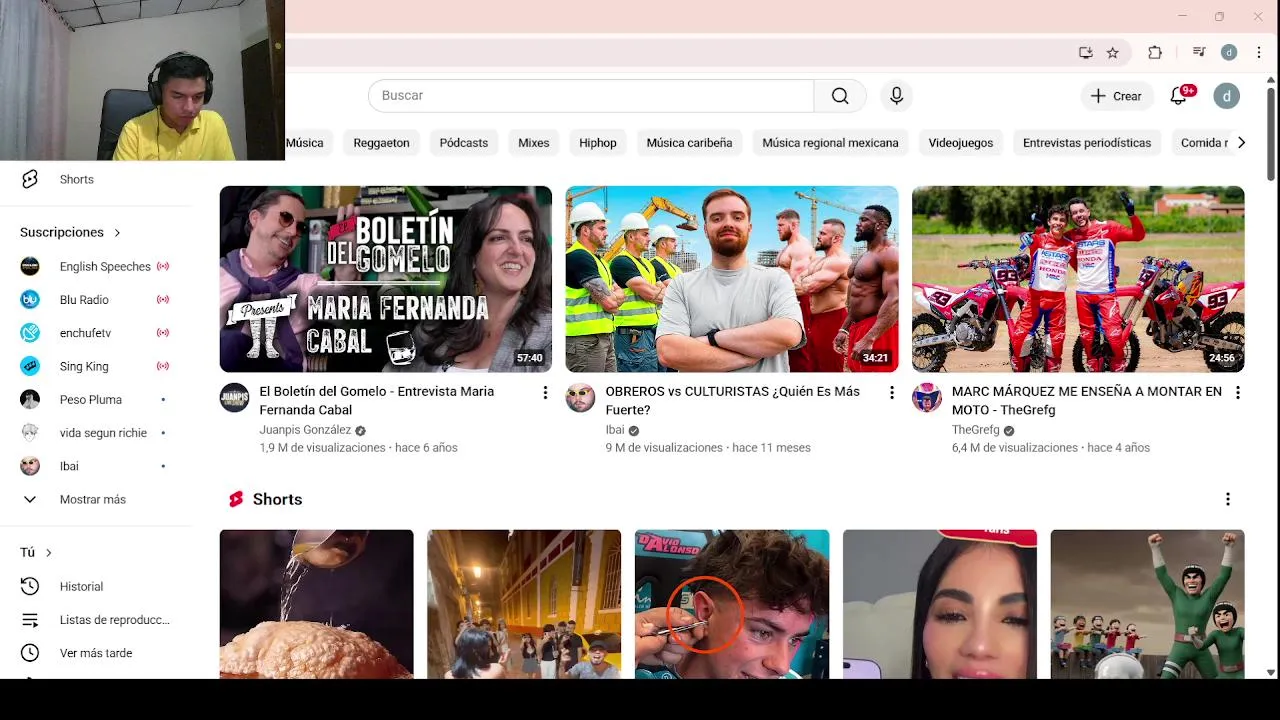Play Marc Márquez motocross thumbnail

pyautogui.click(x=1078, y=279)
